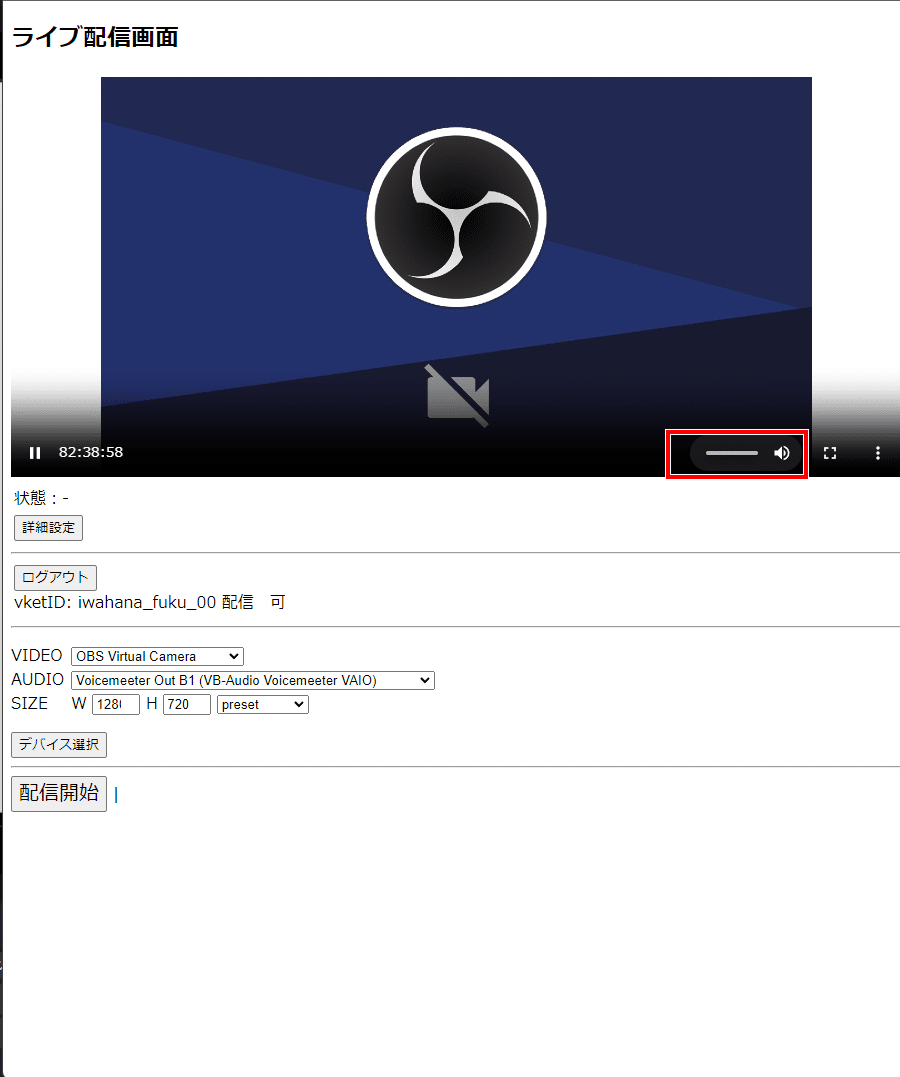Click the 詳細設定 button

pyautogui.click(x=48, y=528)
